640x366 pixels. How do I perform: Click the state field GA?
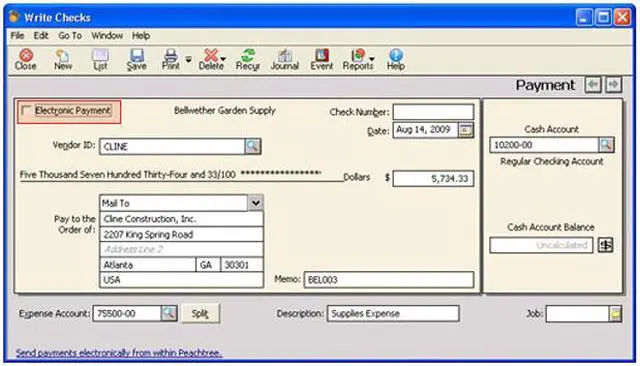[208, 265]
